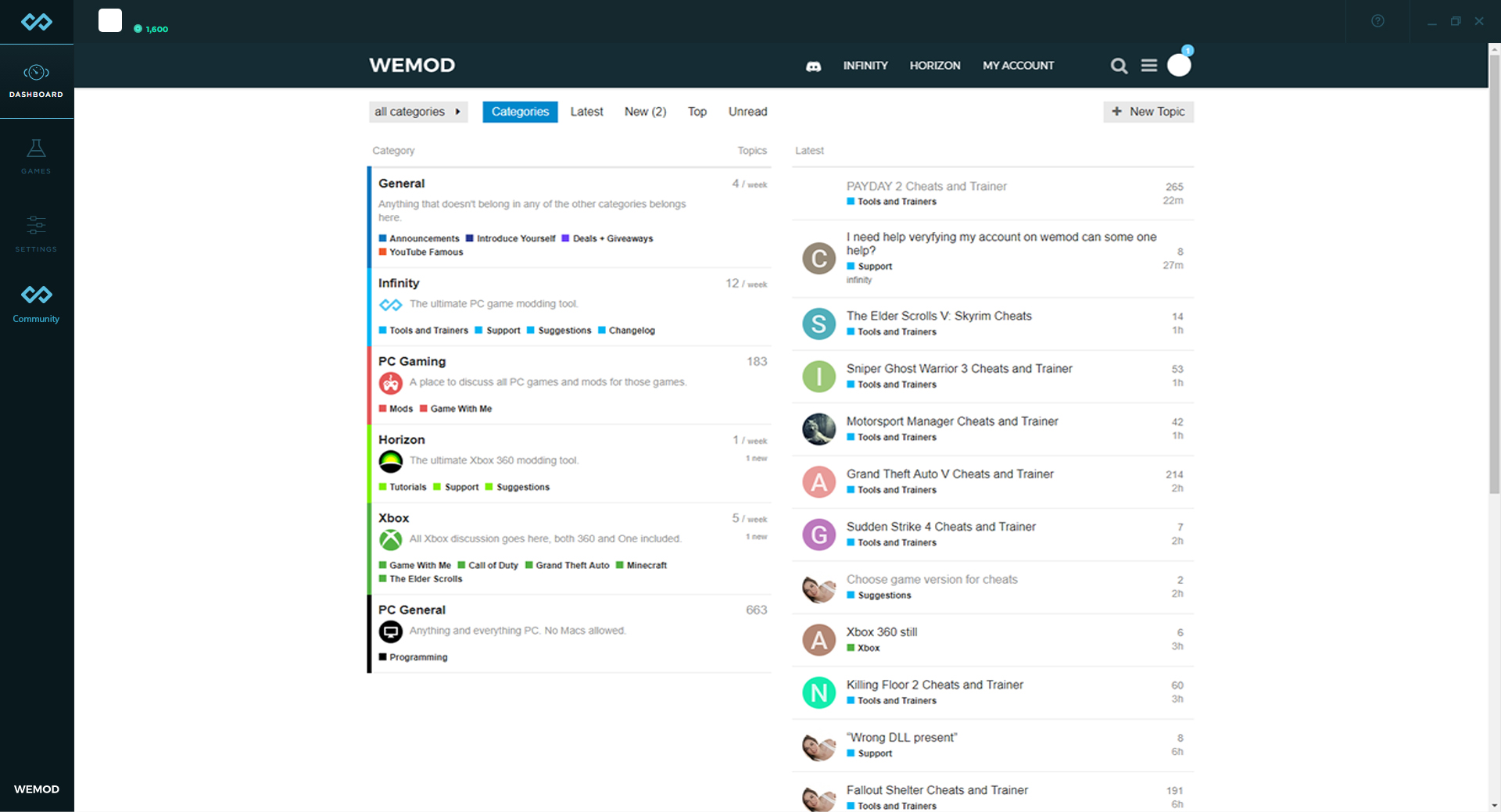The height and width of the screenshot is (812, 1501).
Task: Open user avatar with notification badge
Action: click(1179, 65)
